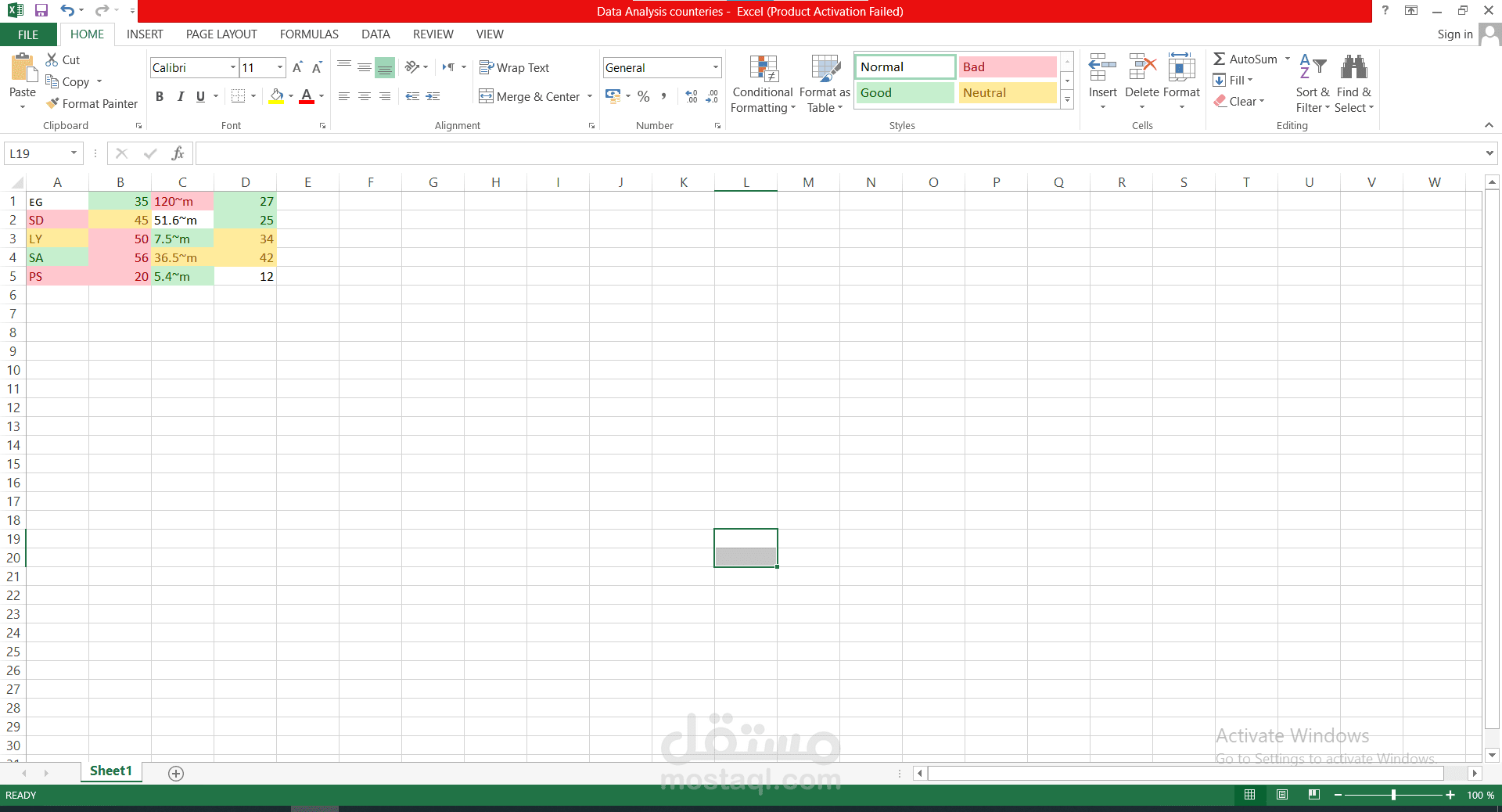This screenshot has height=812, width=1502.
Task: Click the Clear button
Action: point(1239,101)
